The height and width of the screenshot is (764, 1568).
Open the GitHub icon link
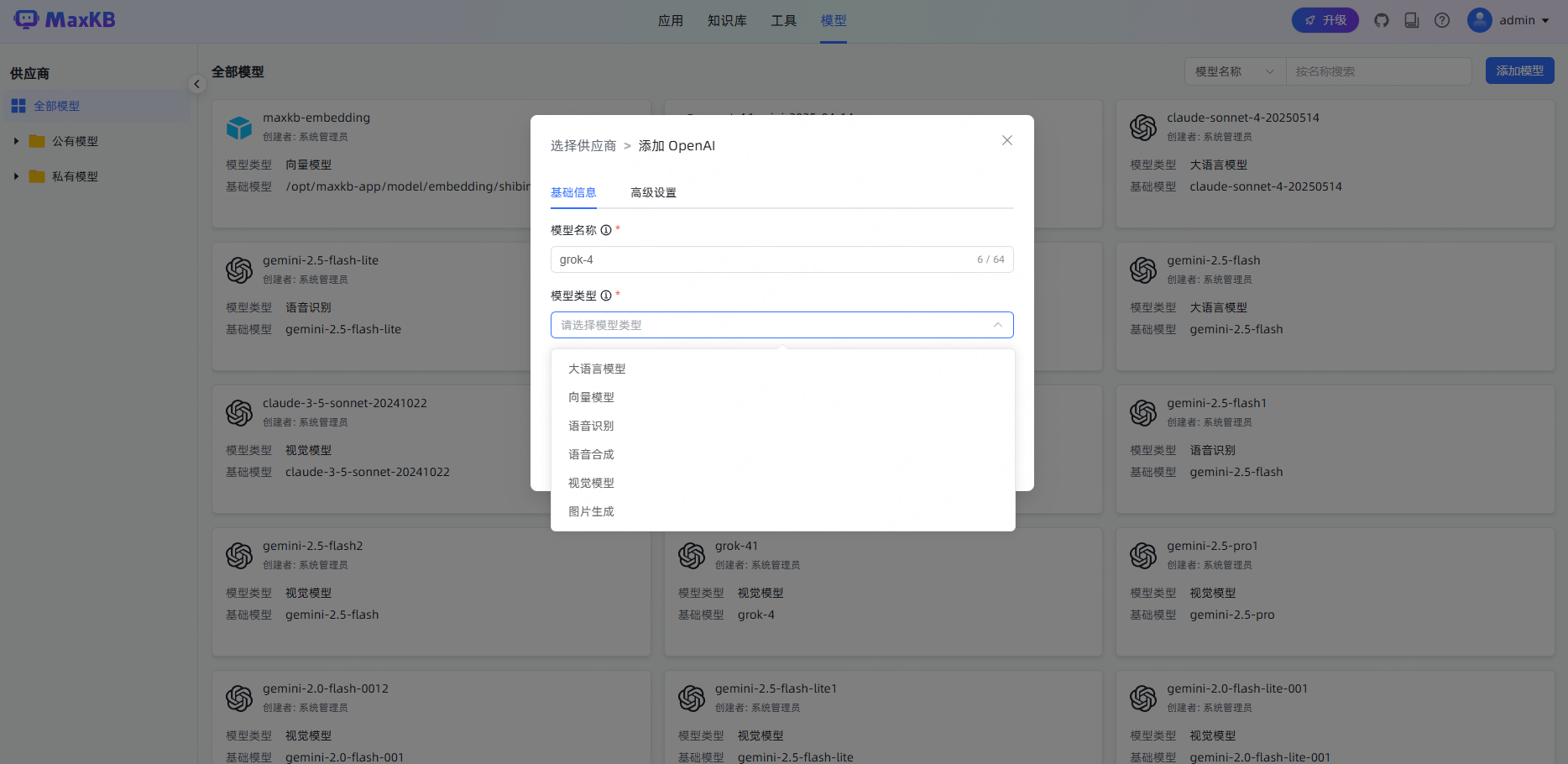tap(1382, 20)
